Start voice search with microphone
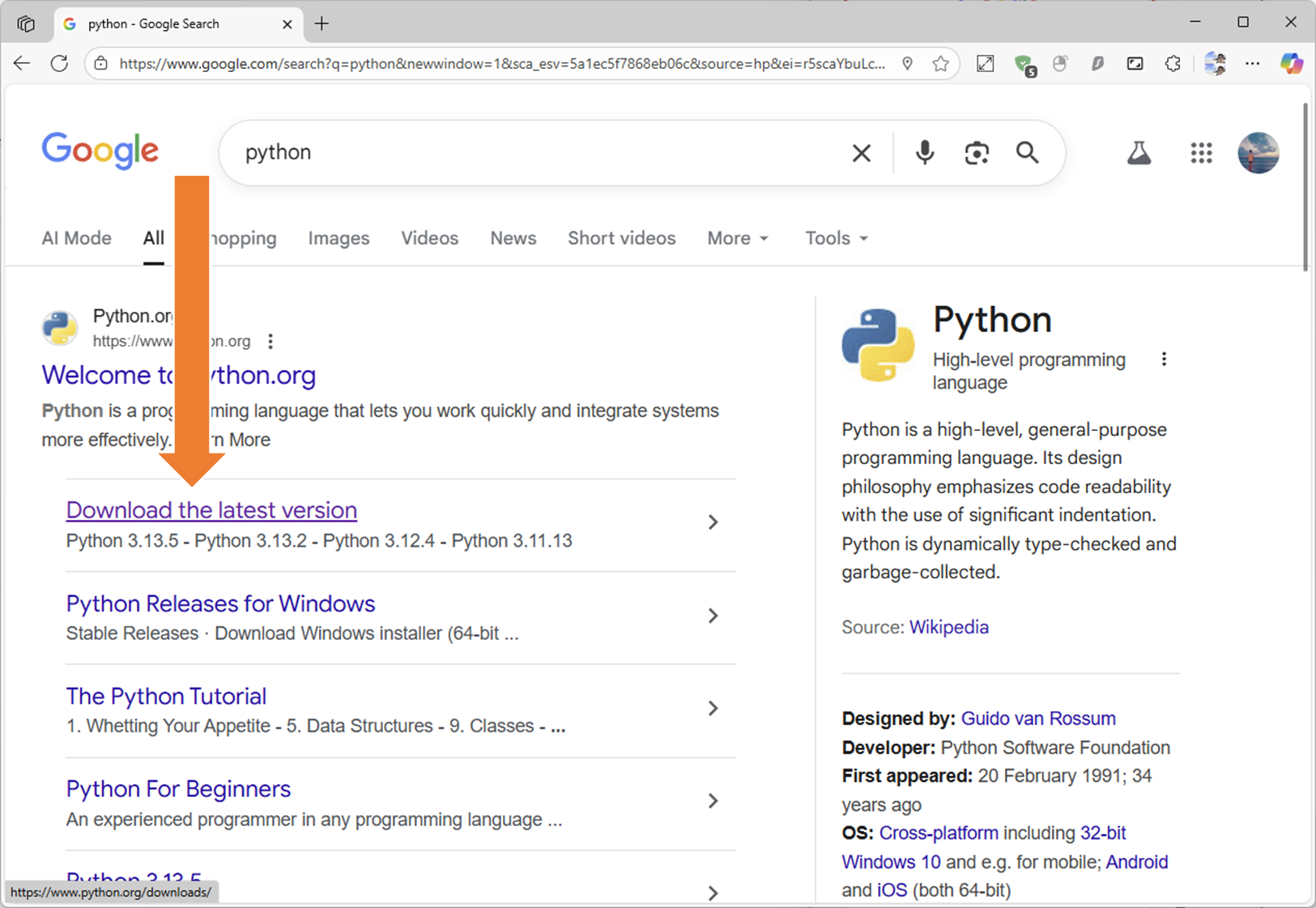 (x=924, y=152)
